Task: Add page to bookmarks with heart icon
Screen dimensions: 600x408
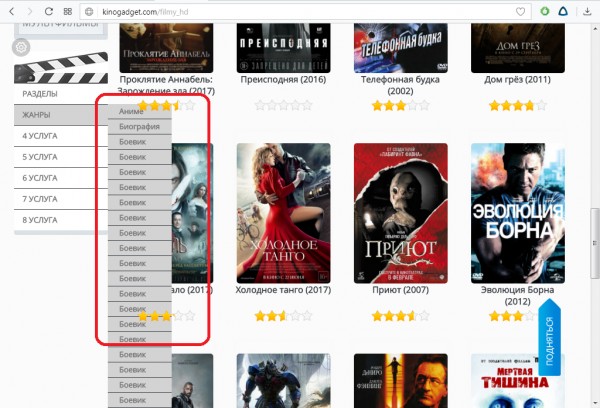Action: [x=520, y=12]
